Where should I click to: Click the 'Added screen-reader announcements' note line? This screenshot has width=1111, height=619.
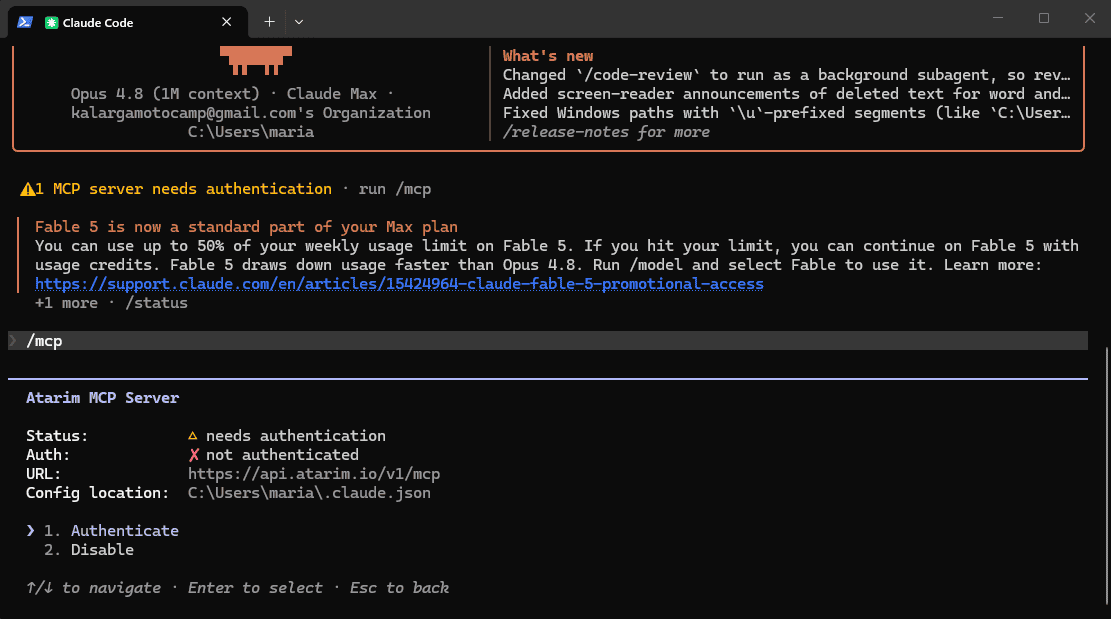786,94
